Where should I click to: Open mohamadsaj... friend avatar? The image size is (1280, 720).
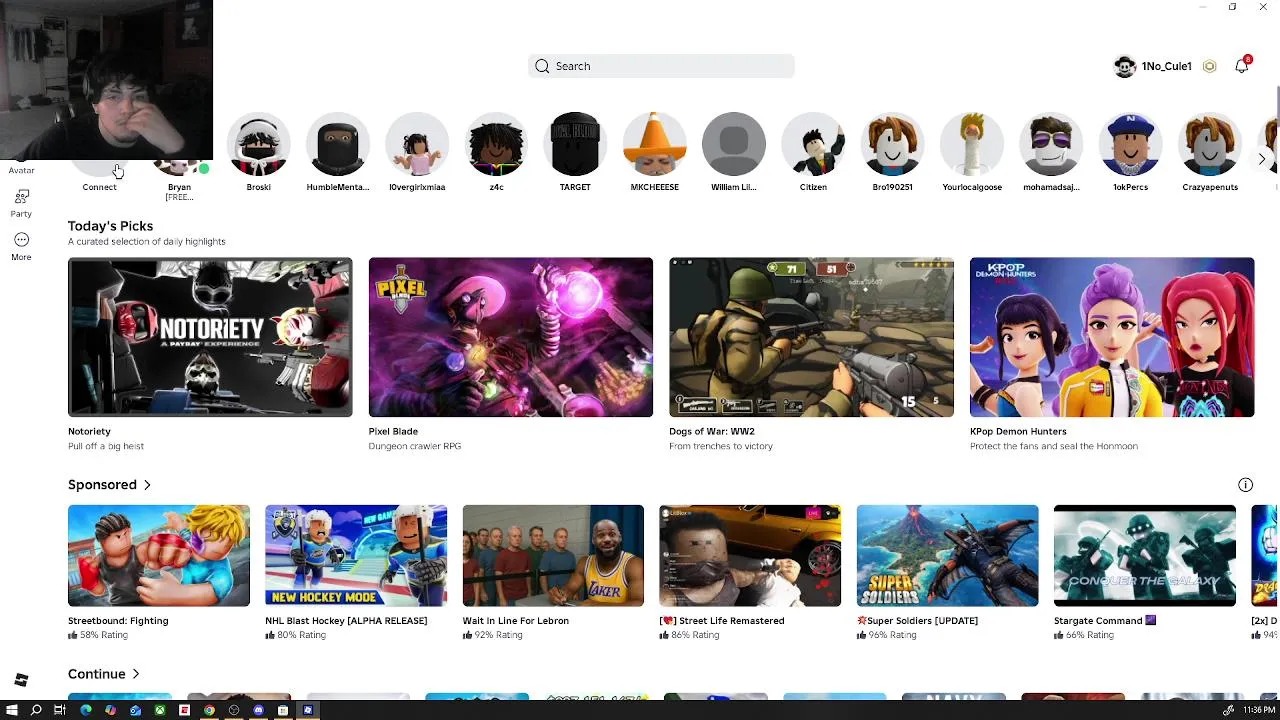pos(1051,144)
